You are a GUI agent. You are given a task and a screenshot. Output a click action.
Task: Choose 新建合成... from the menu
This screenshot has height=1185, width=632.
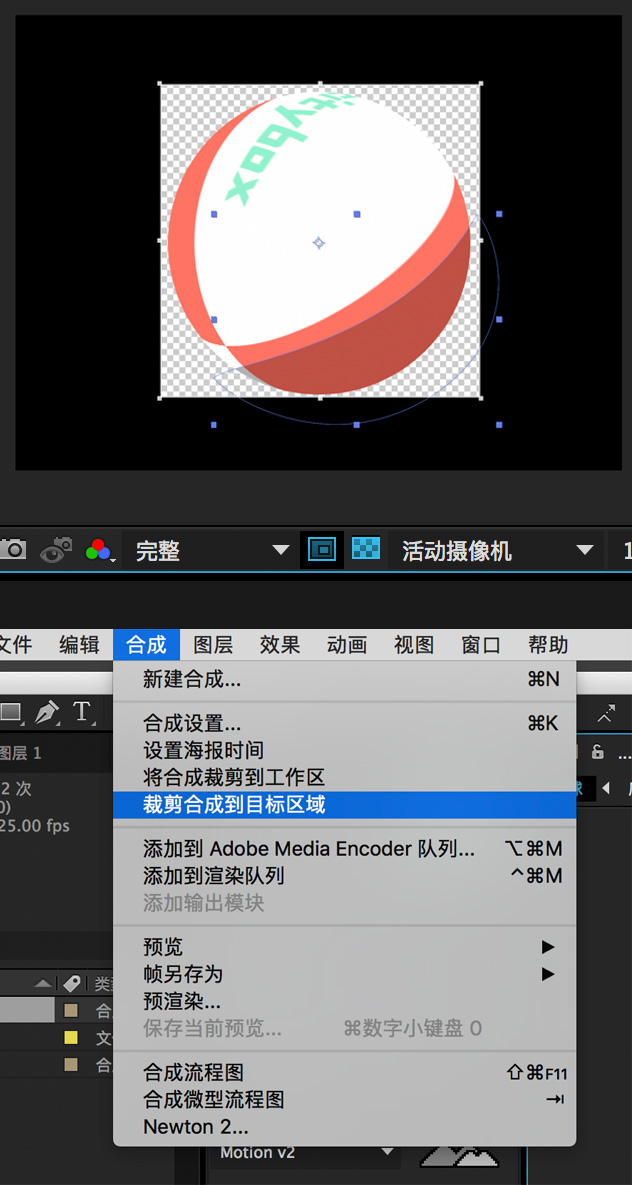[345, 679]
